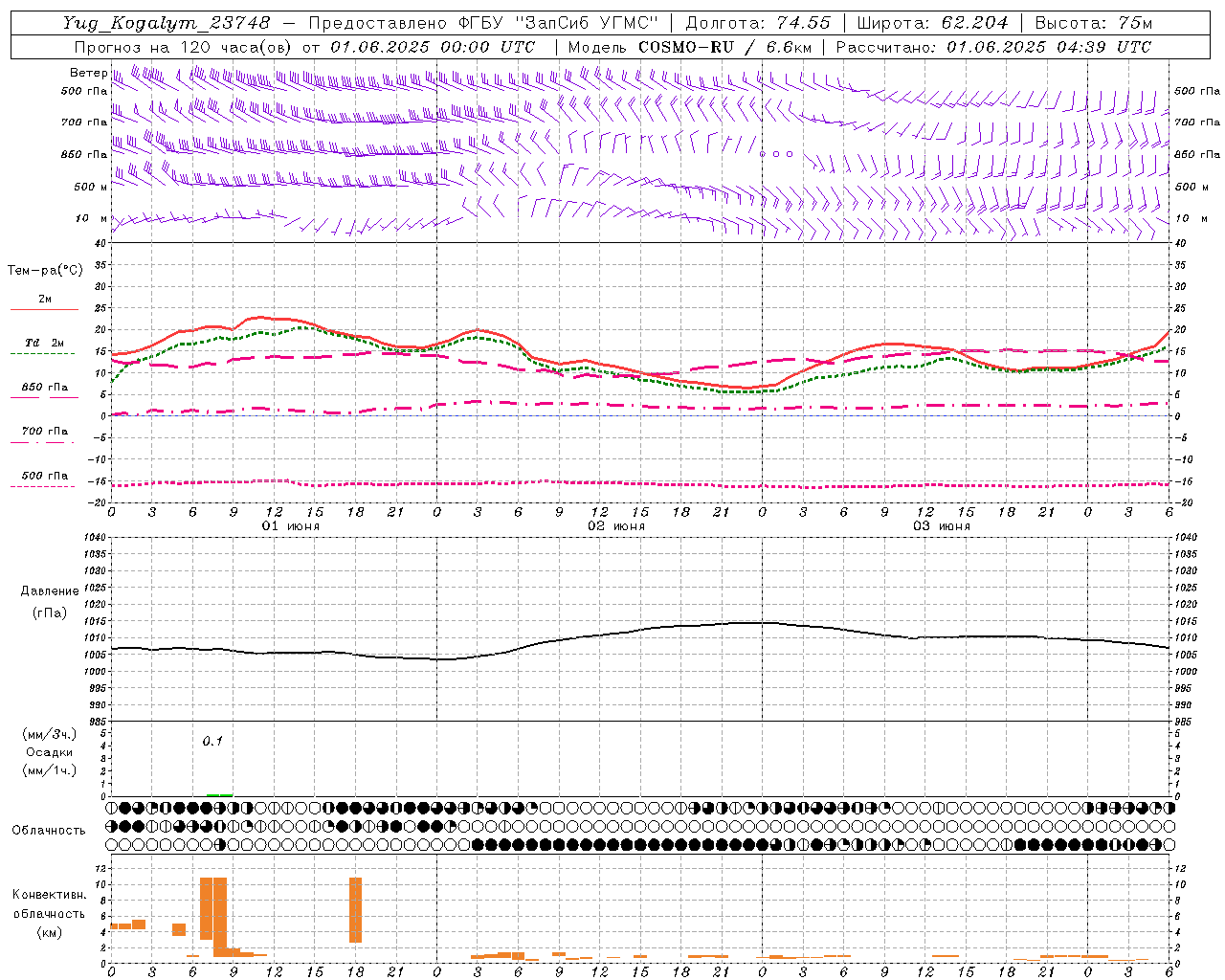Click the Ветер label in the left wind legend

tap(88, 73)
